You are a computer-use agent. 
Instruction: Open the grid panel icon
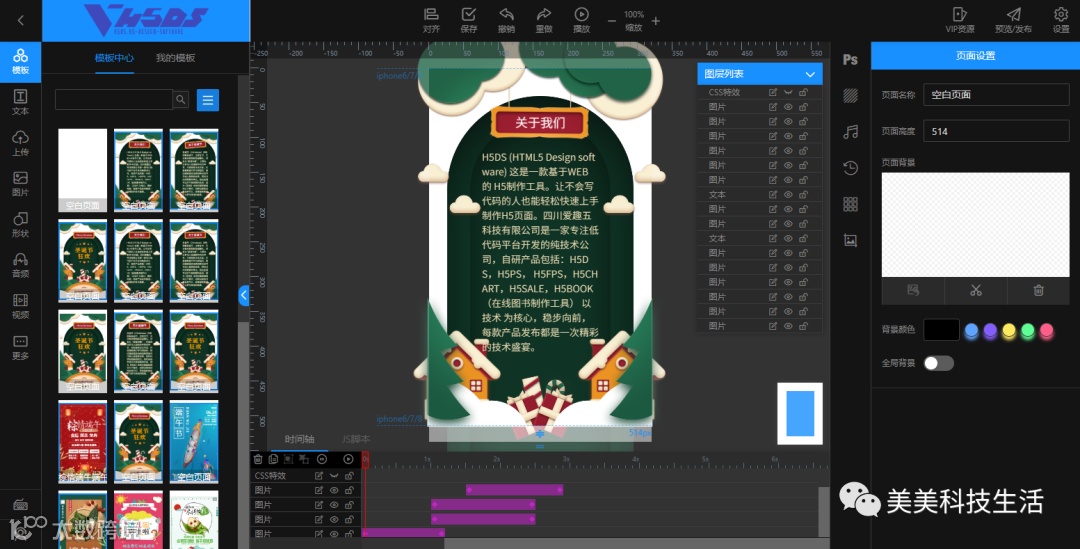(x=851, y=204)
